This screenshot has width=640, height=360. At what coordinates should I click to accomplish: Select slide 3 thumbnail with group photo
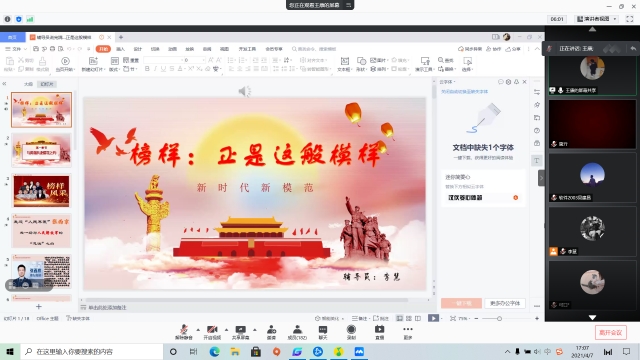pos(41,191)
